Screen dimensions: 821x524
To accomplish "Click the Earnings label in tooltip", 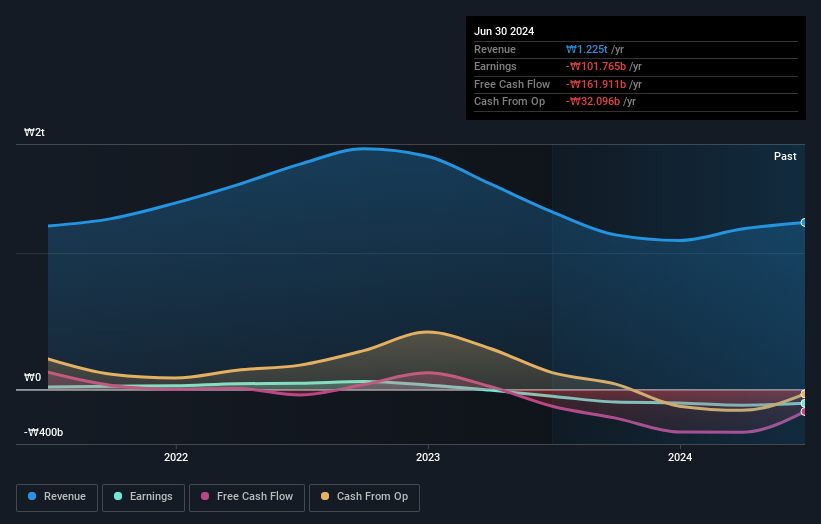I will pyautogui.click(x=495, y=66).
